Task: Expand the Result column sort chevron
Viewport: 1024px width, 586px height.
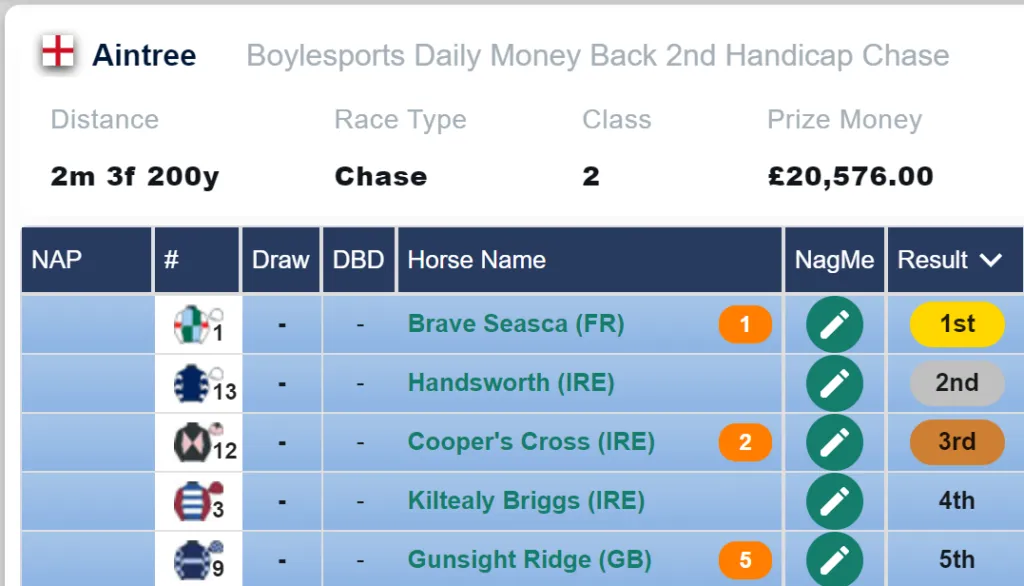Action: click(x=991, y=260)
